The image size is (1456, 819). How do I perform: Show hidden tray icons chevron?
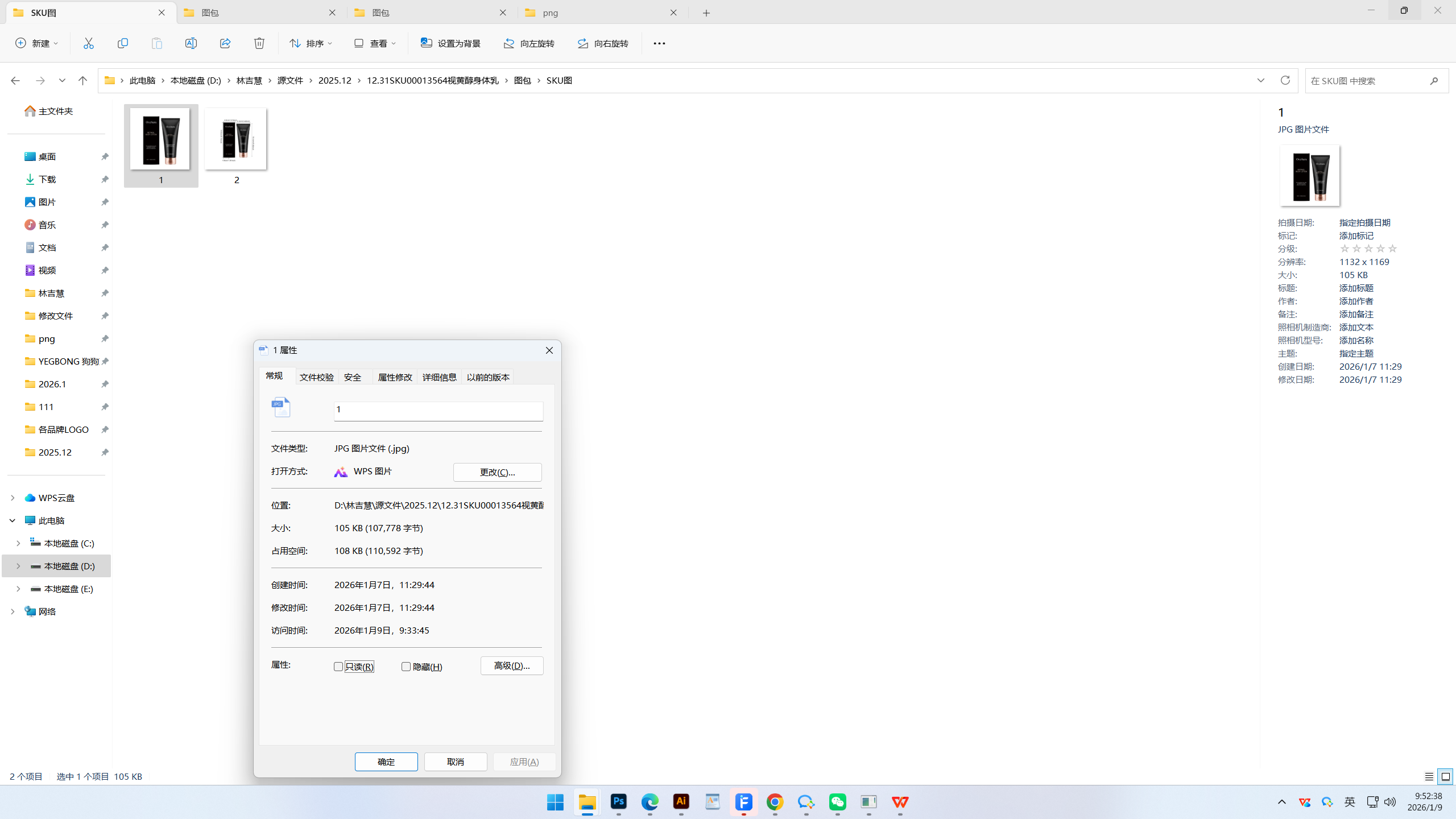click(x=1282, y=802)
